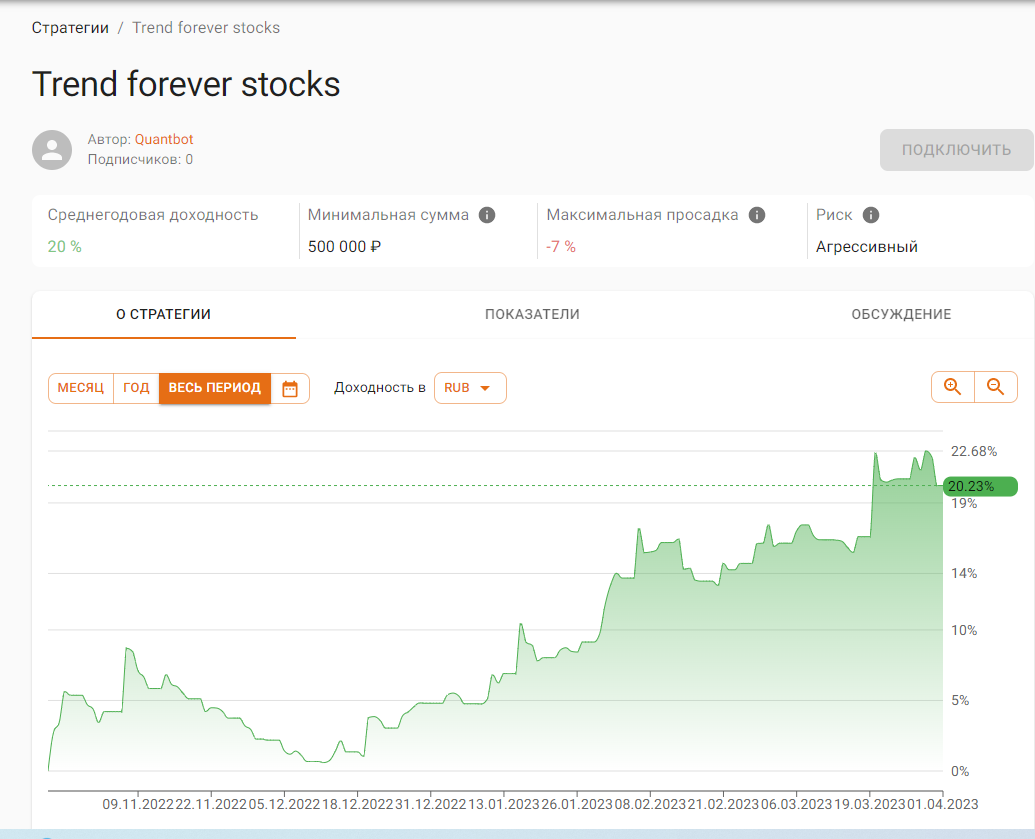Click the Trend forever stocks heading
This screenshot has height=839, width=1035.
coord(186,84)
